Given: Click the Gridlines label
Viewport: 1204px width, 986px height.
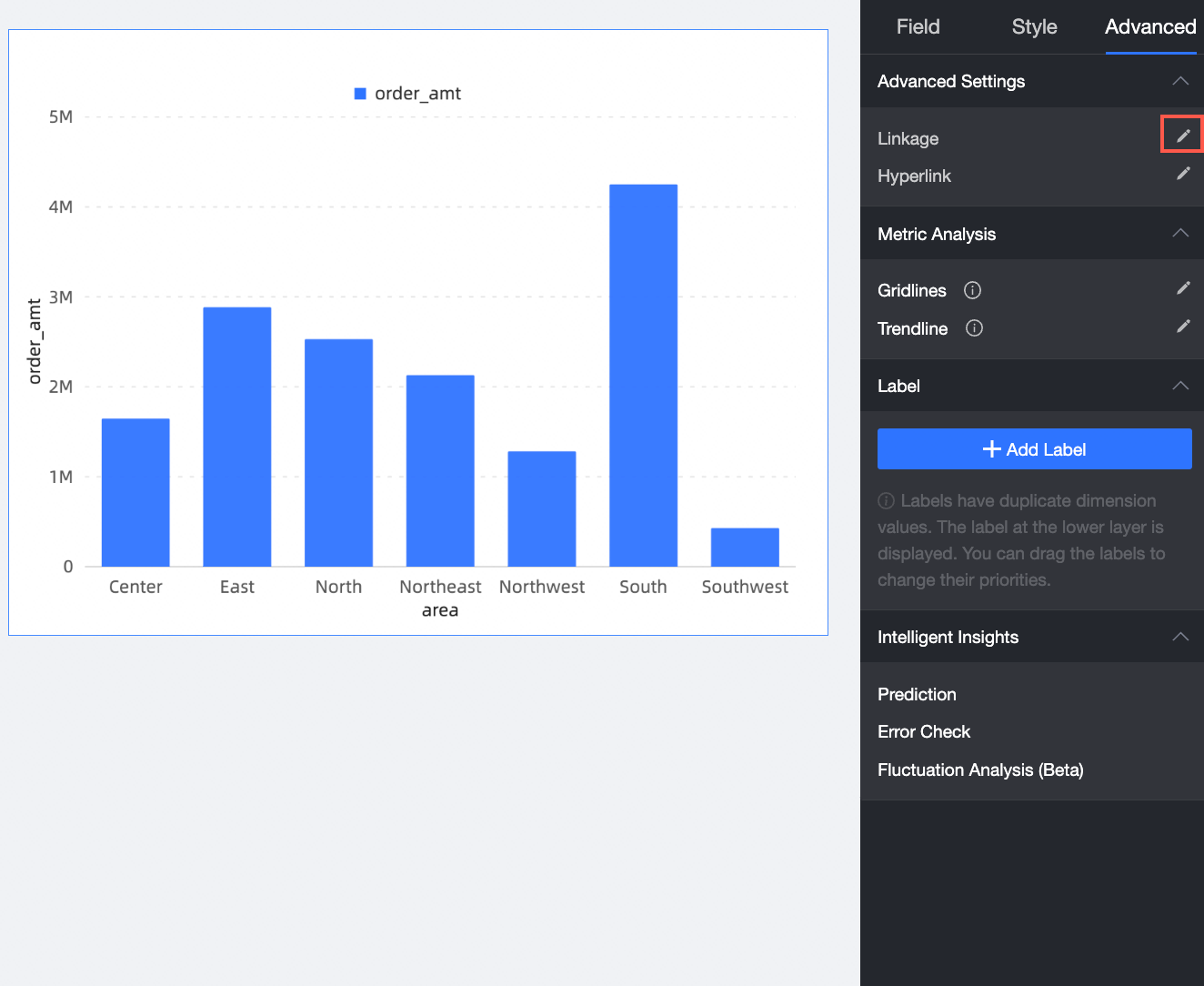Looking at the screenshot, I should tap(911, 290).
